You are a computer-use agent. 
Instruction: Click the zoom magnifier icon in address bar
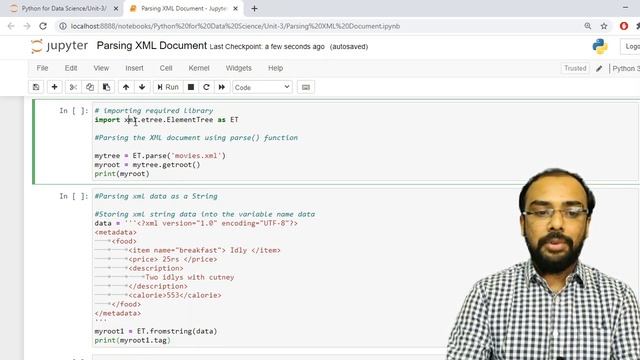pyautogui.click(x=588, y=26)
